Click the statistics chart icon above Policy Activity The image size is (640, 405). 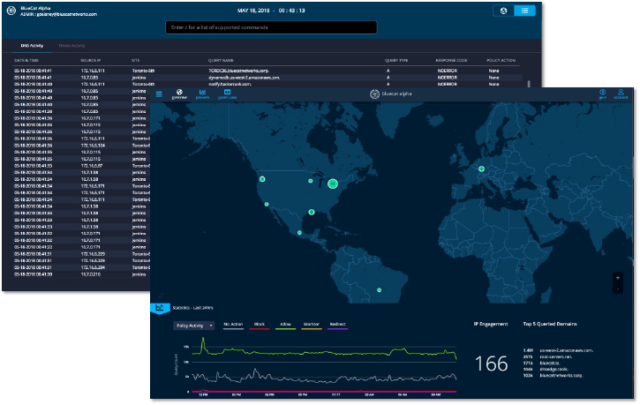point(157,308)
